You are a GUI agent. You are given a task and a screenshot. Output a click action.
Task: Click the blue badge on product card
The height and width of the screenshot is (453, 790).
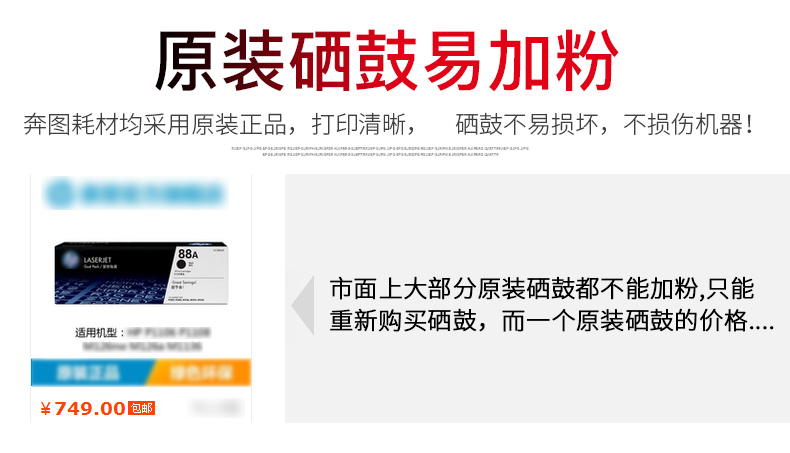tap(92, 373)
